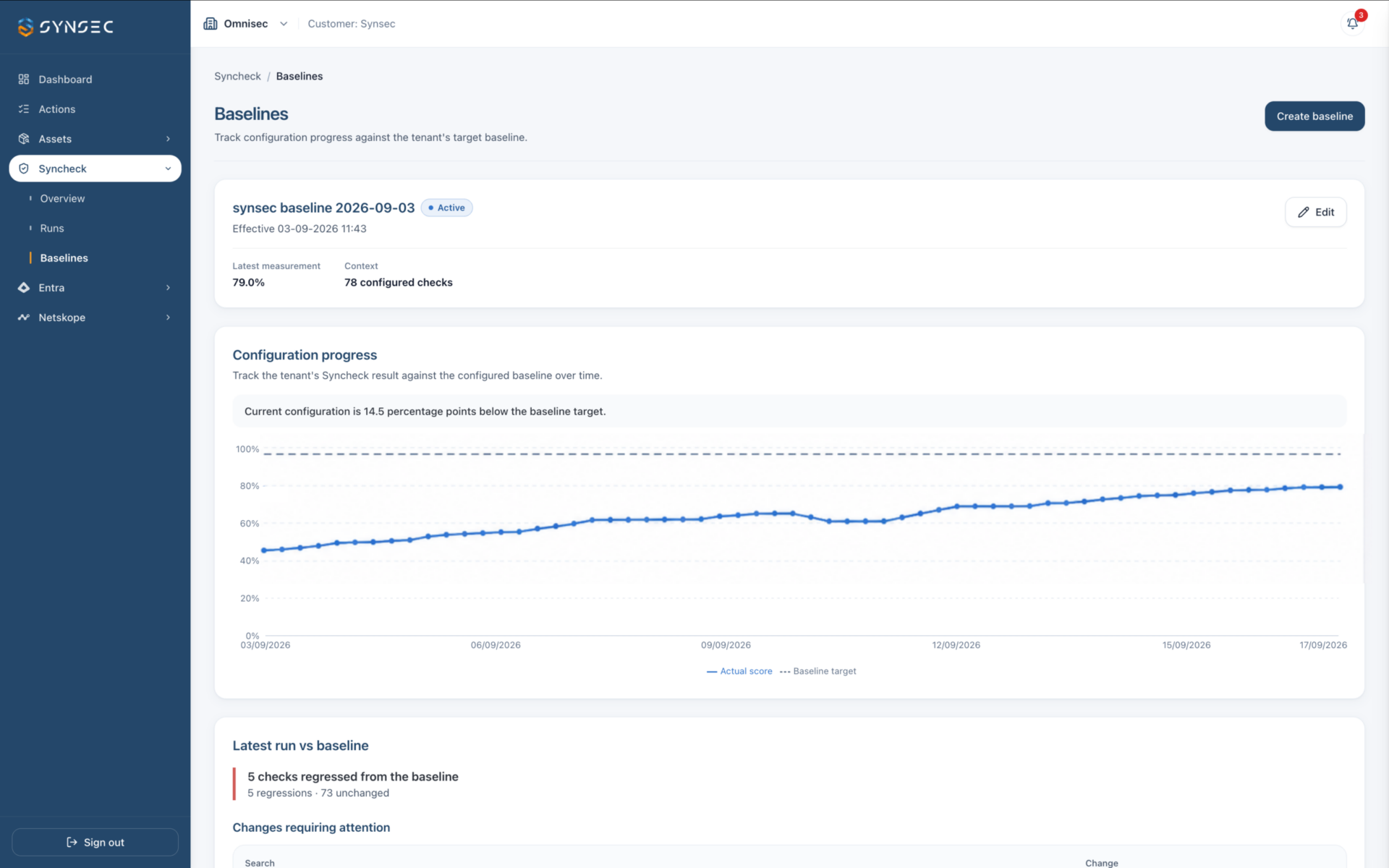Toggle the Baseline target legend entry

(x=818, y=671)
